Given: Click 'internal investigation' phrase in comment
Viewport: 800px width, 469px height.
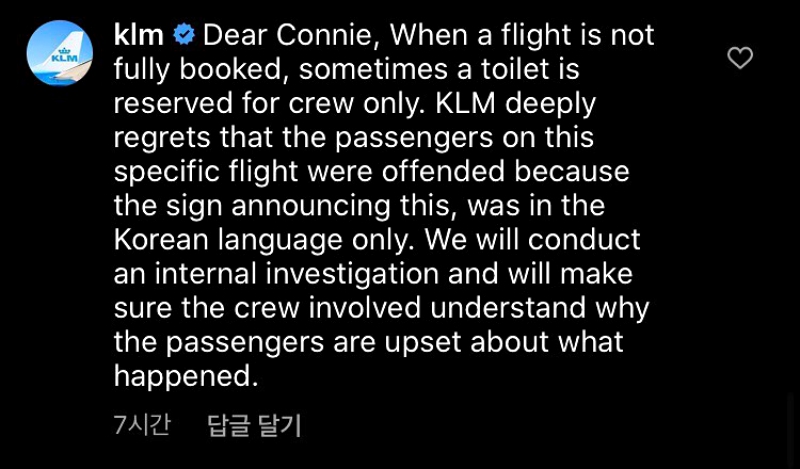Looking at the screenshot, I should coord(296,274).
